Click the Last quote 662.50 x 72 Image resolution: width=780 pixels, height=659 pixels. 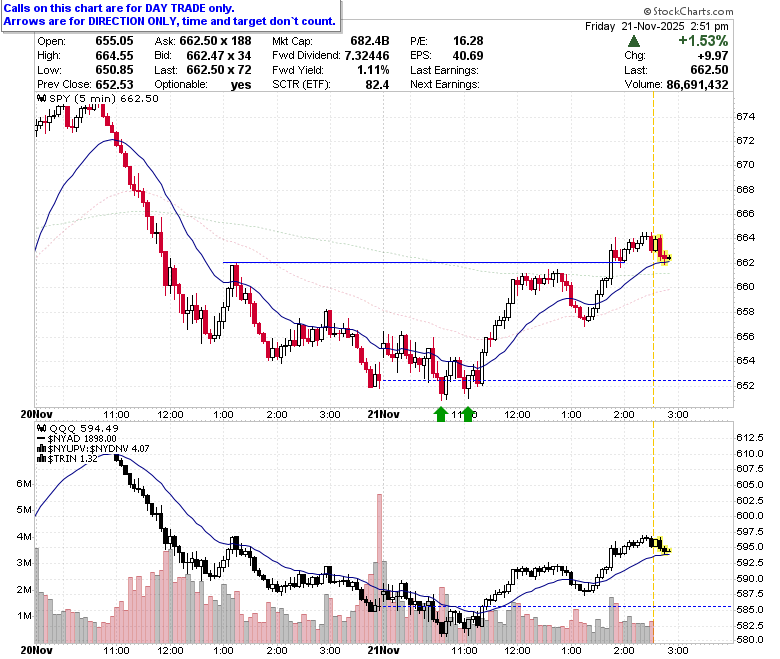pyautogui.click(x=219, y=70)
